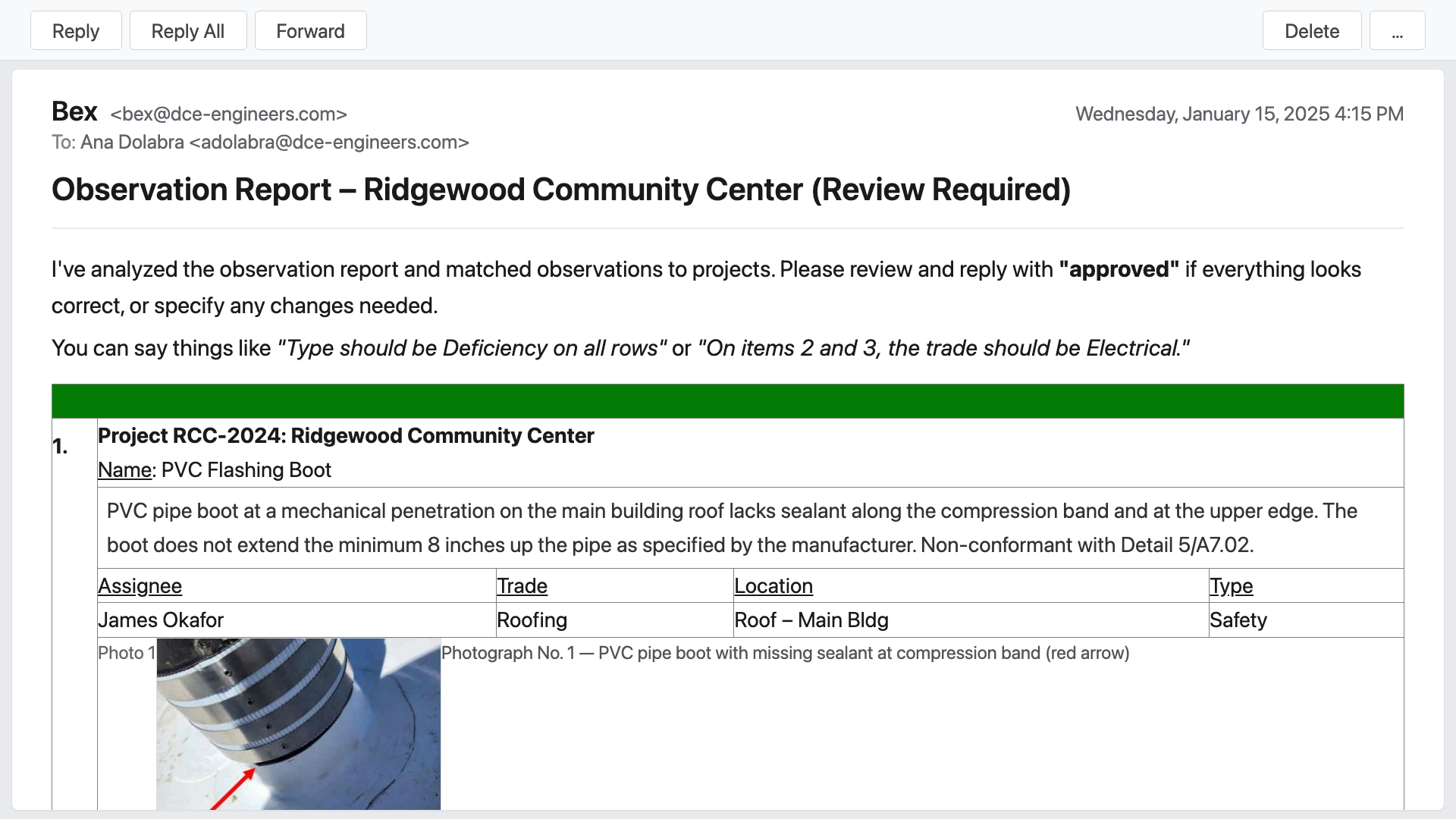Select the Roofing trade cell
This screenshot has width=1456, height=819.
[x=614, y=620]
